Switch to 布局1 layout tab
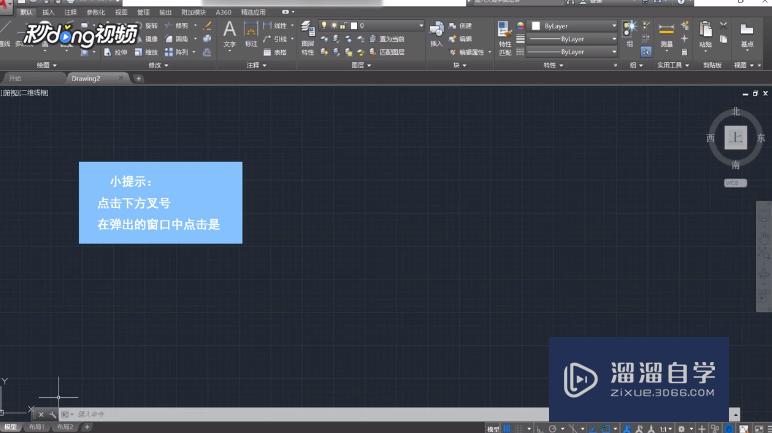 coord(37,427)
